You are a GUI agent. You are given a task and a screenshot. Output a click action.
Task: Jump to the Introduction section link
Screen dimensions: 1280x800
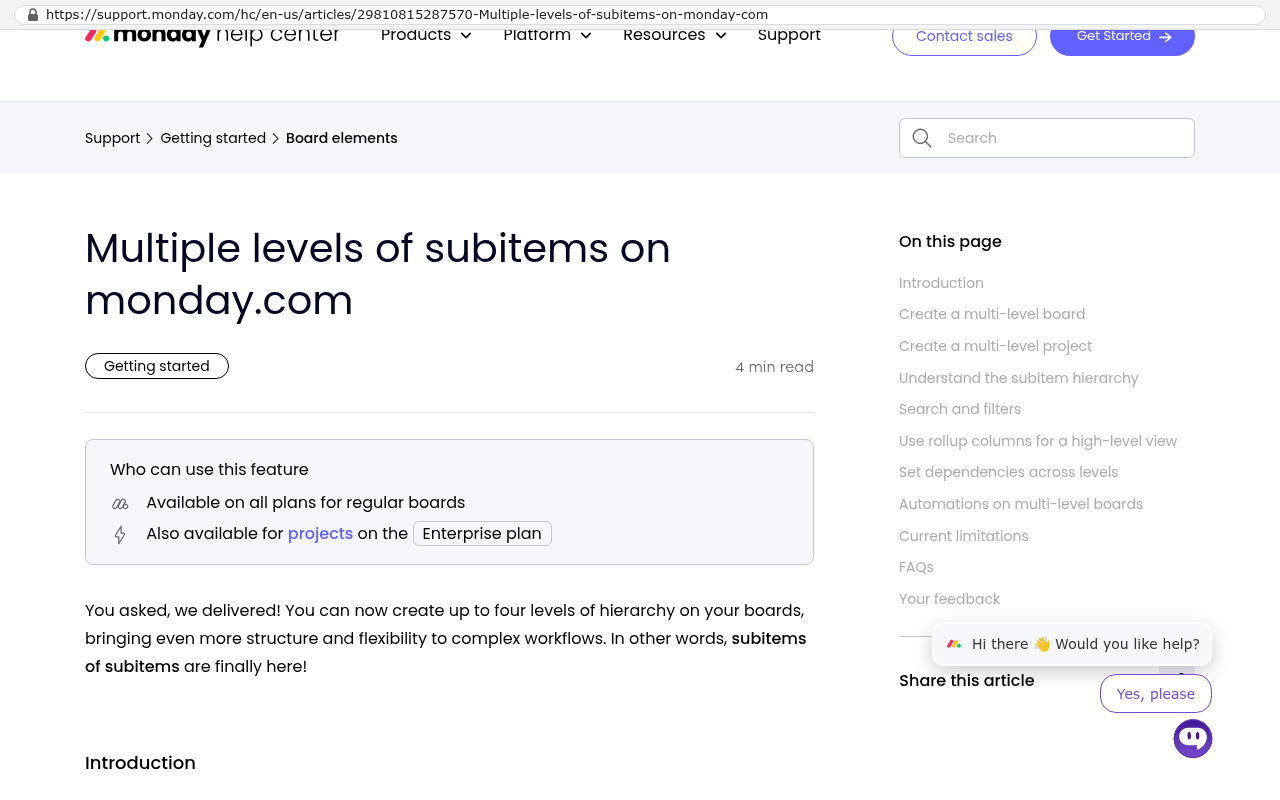(x=941, y=283)
